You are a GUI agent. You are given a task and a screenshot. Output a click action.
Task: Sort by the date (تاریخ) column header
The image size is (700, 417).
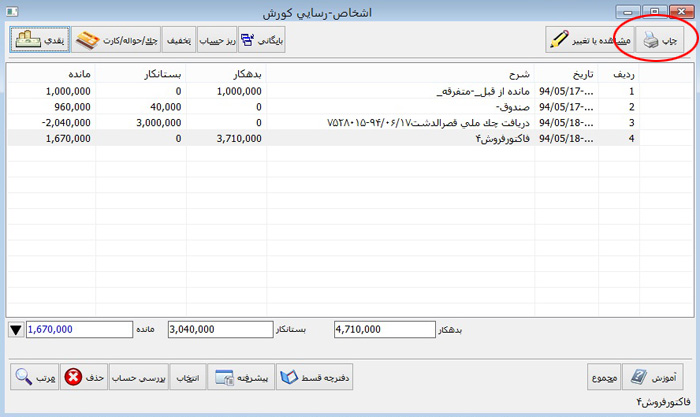tap(565, 74)
